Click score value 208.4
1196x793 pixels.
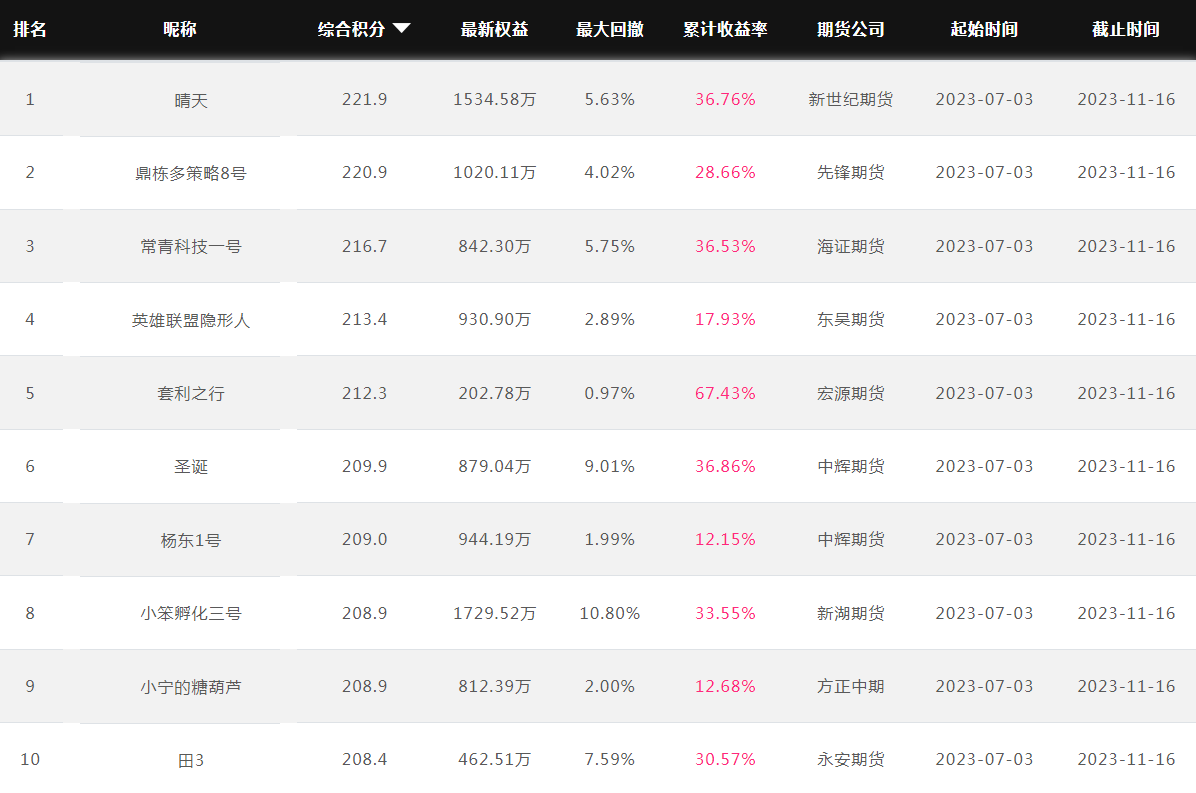pos(365,759)
